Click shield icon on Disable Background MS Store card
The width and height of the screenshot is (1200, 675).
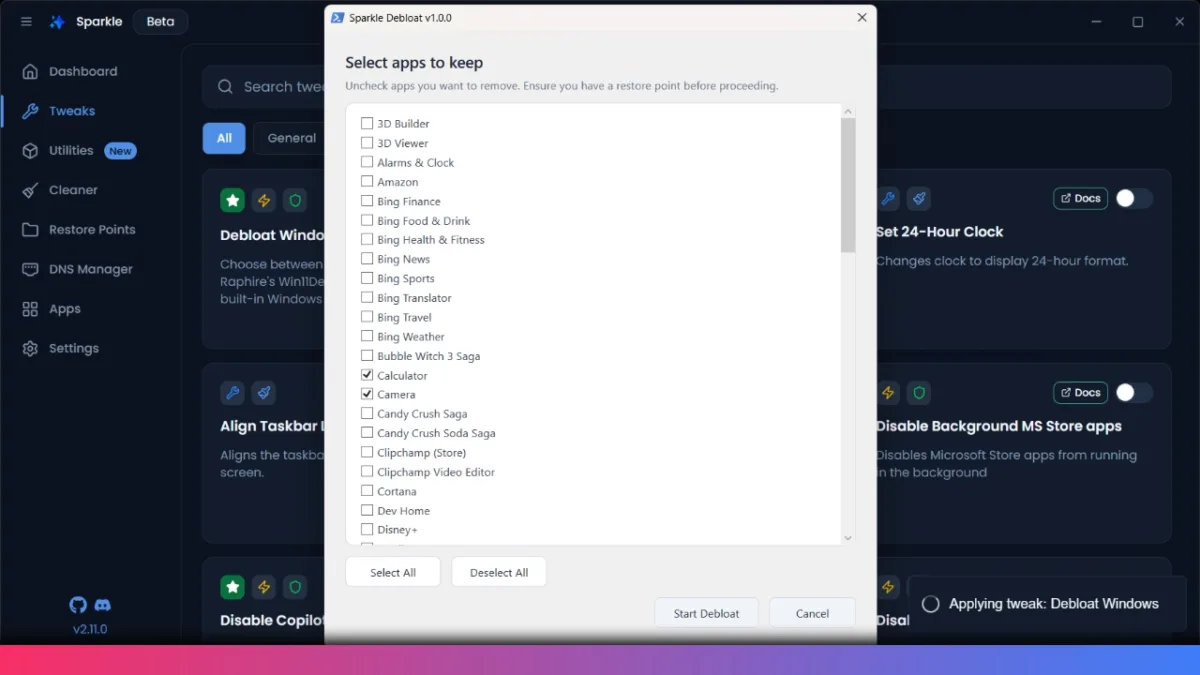(x=919, y=393)
